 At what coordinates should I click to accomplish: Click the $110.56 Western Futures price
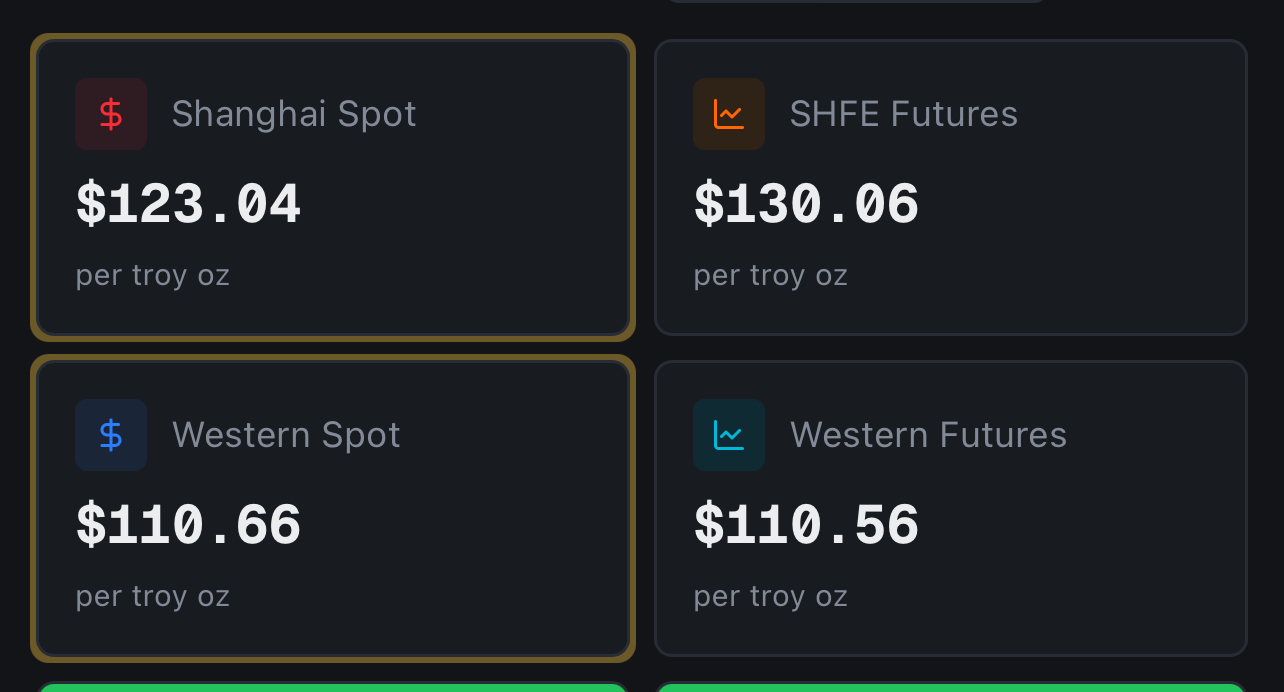pyautogui.click(x=806, y=526)
